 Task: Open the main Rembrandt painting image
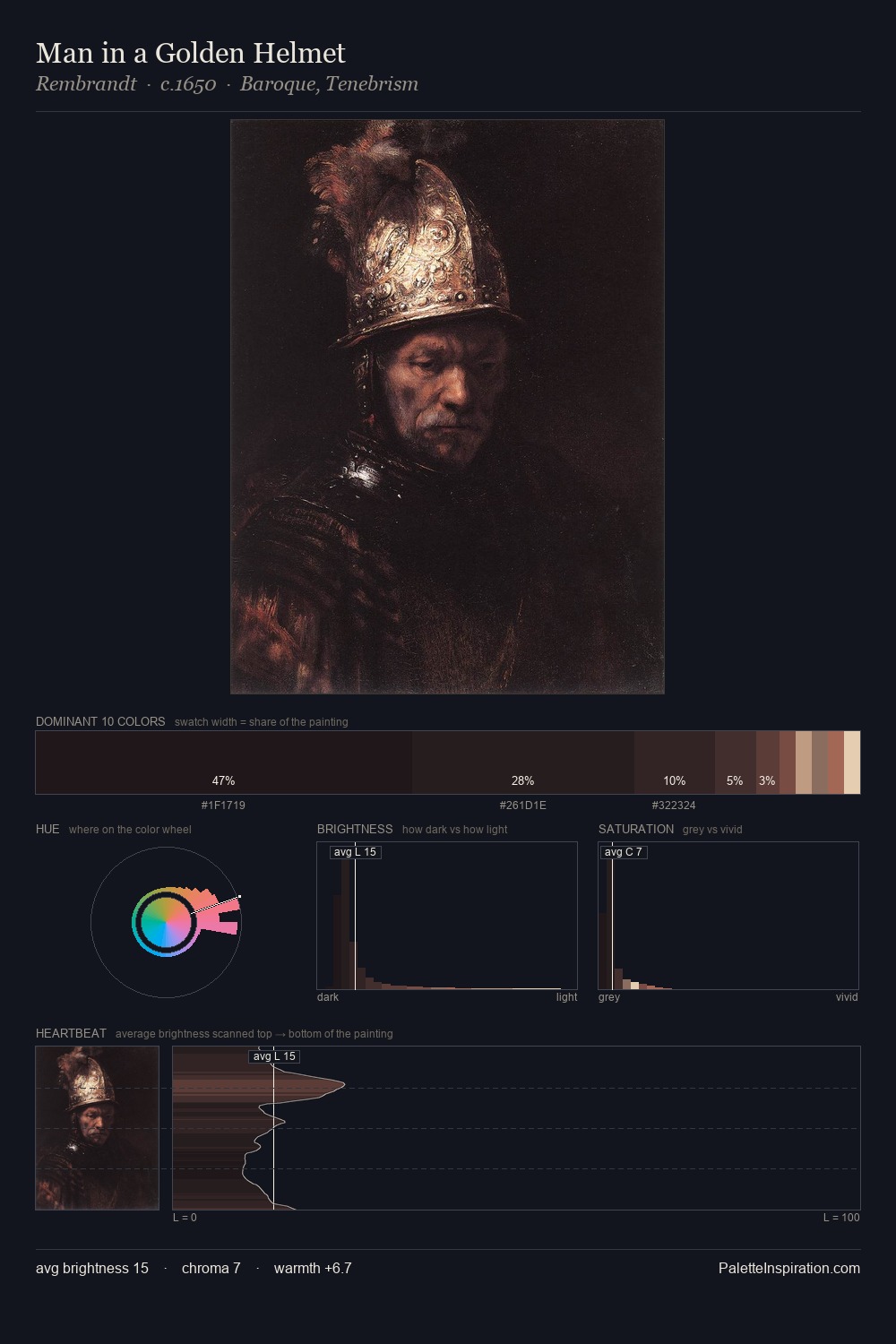click(x=447, y=407)
